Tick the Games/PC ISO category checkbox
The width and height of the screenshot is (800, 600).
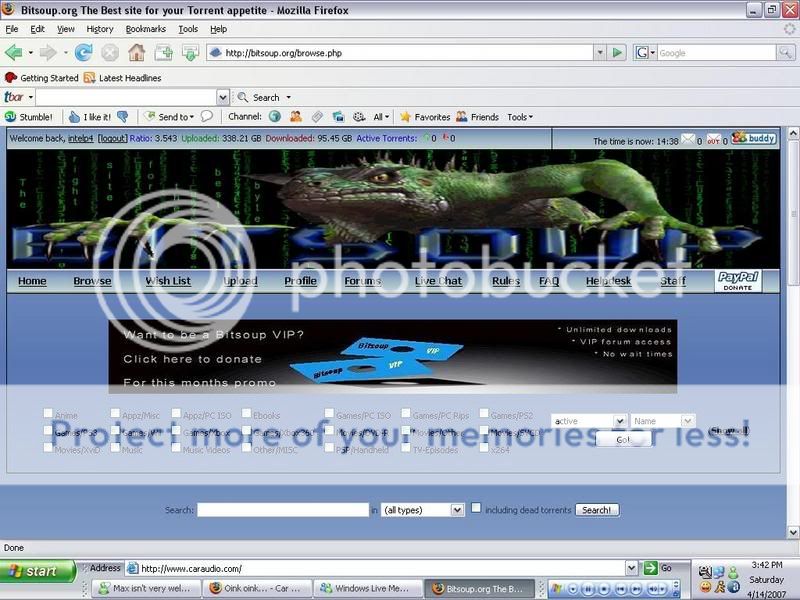[329, 413]
